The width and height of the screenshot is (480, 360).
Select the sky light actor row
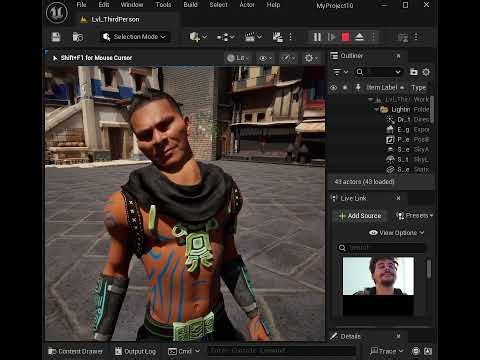(x=380, y=159)
